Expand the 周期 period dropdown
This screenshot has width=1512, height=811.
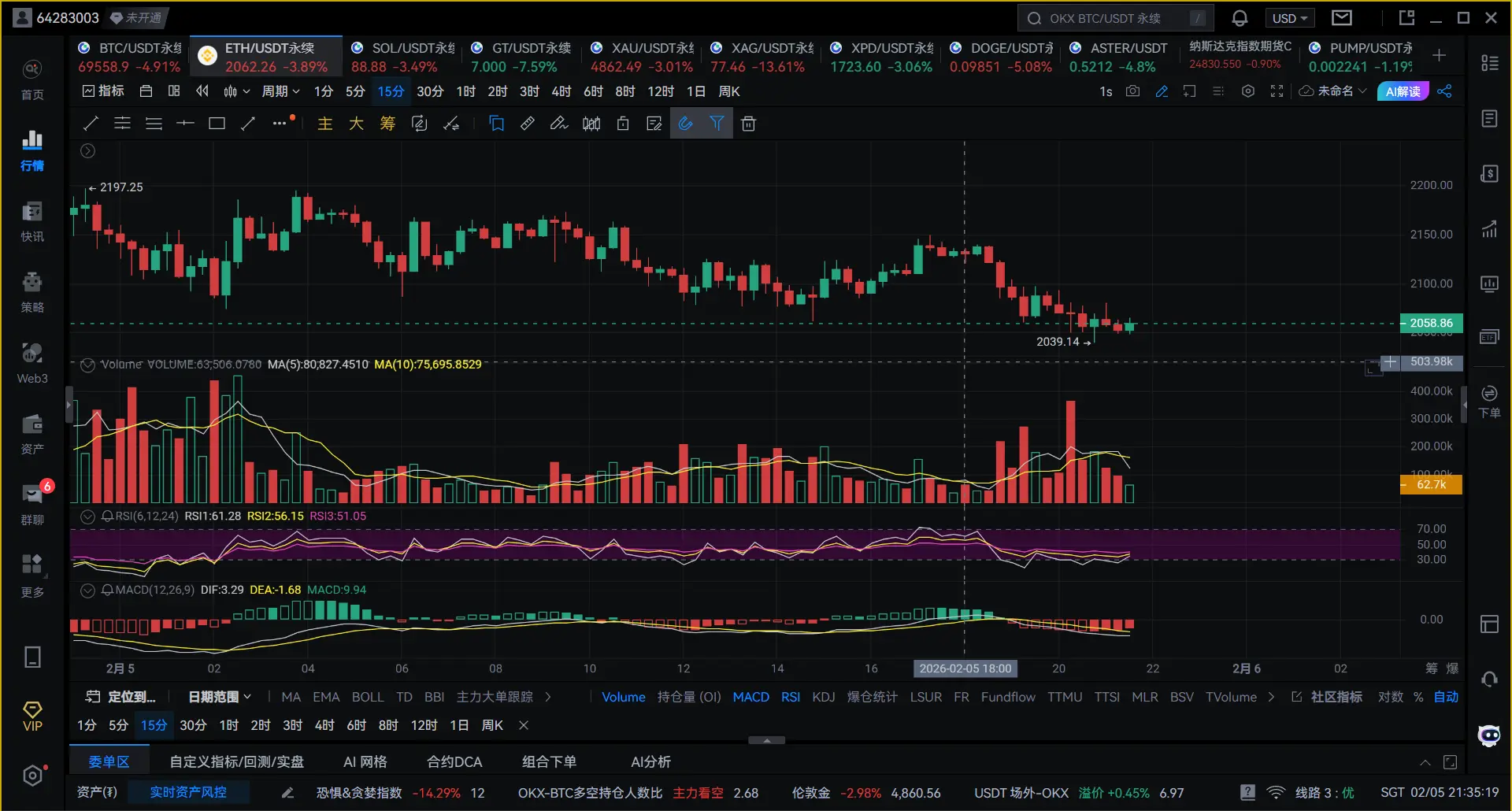[x=280, y=91]
